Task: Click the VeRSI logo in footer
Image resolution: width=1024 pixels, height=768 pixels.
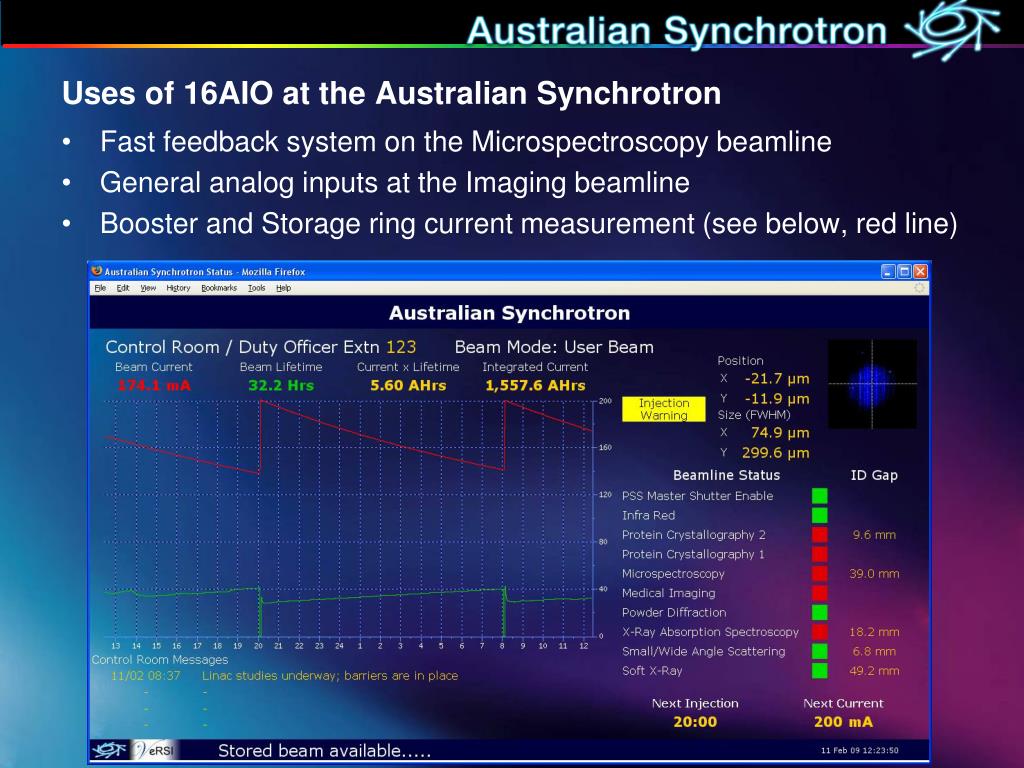Action: (x=154, y=750)
